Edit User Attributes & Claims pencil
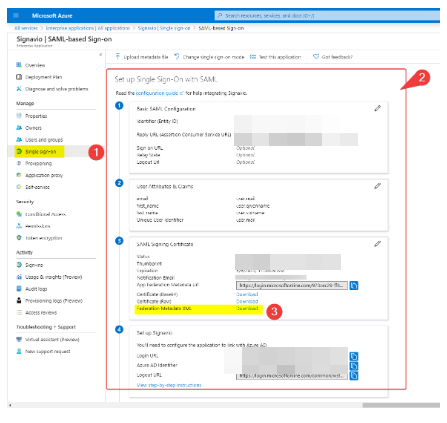Screen dimensions: 447x423 point(377,186)
